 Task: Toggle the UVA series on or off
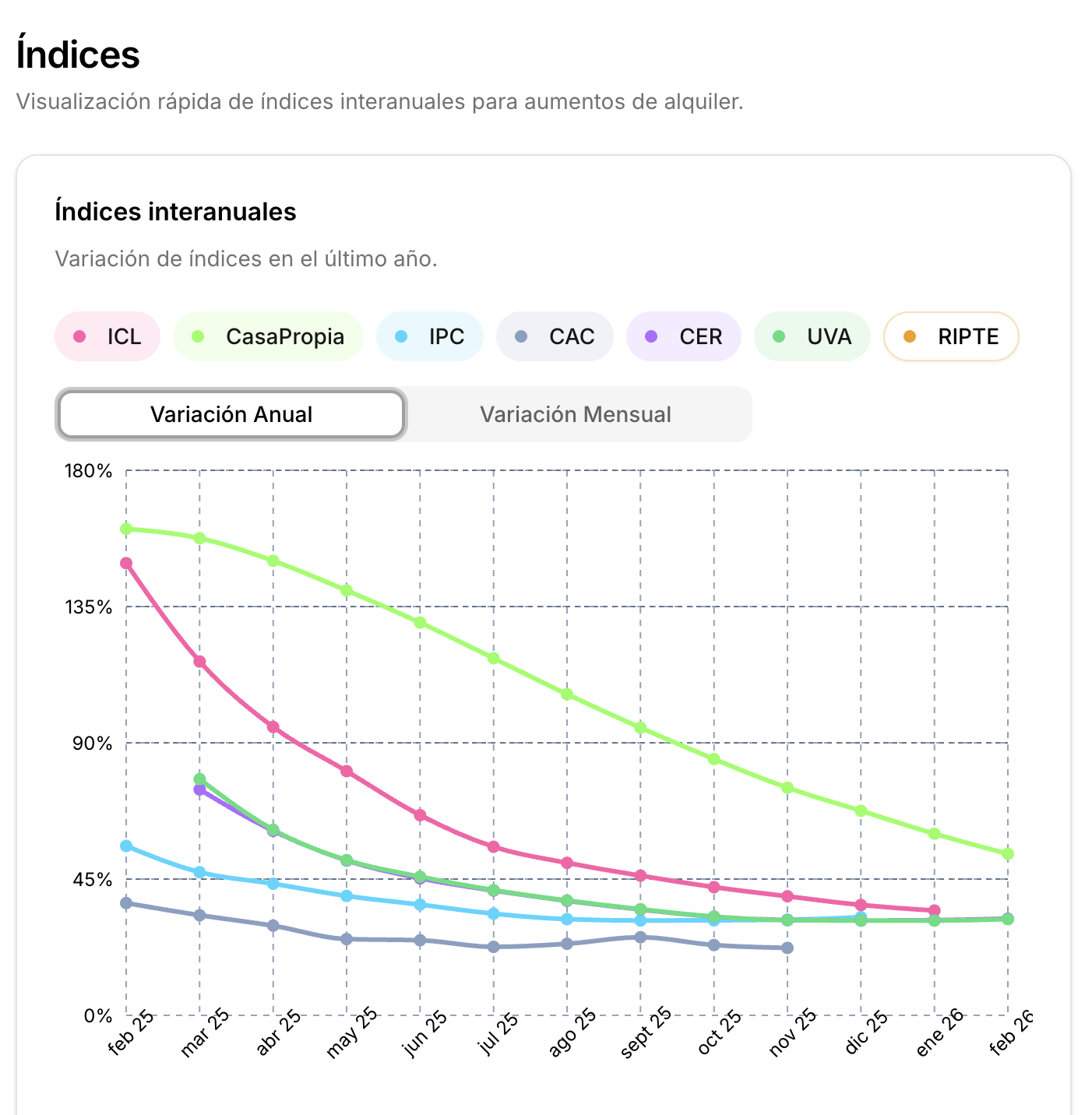click(812, 336)
